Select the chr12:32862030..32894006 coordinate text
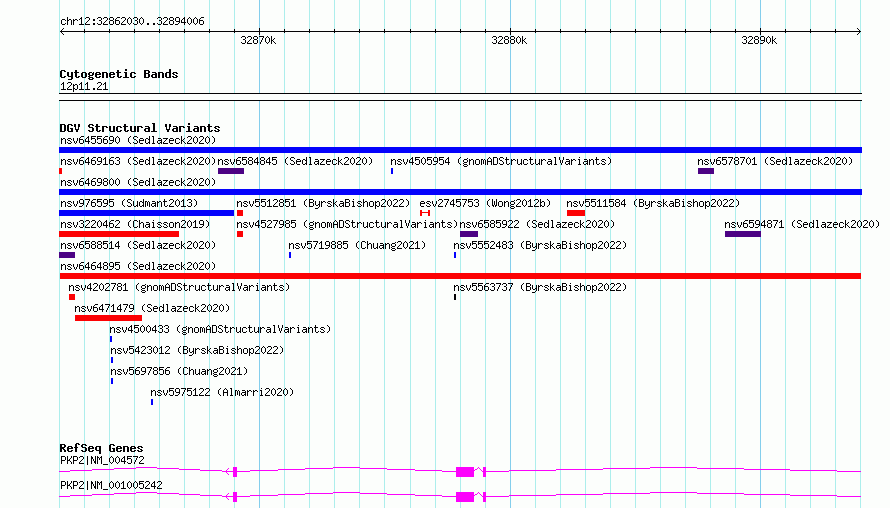 (x=132, y=21)
